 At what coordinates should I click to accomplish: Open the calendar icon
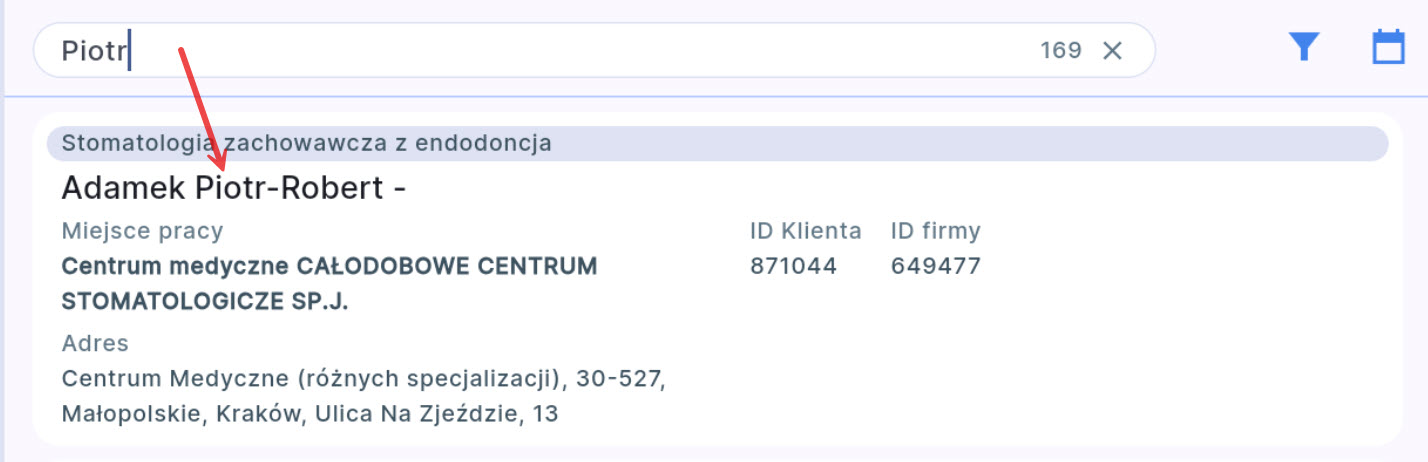(x=1388, y=47)
